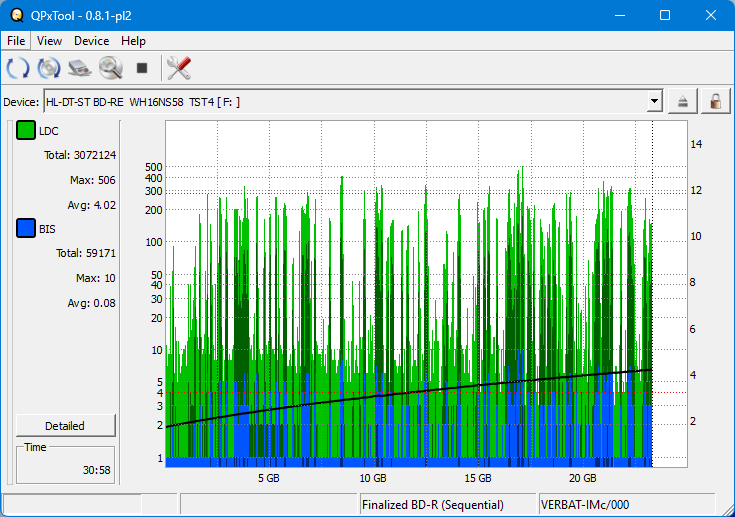The image size is (735, 517).
Task: Minimize the QPxTool window
Action: coord(620,15)
